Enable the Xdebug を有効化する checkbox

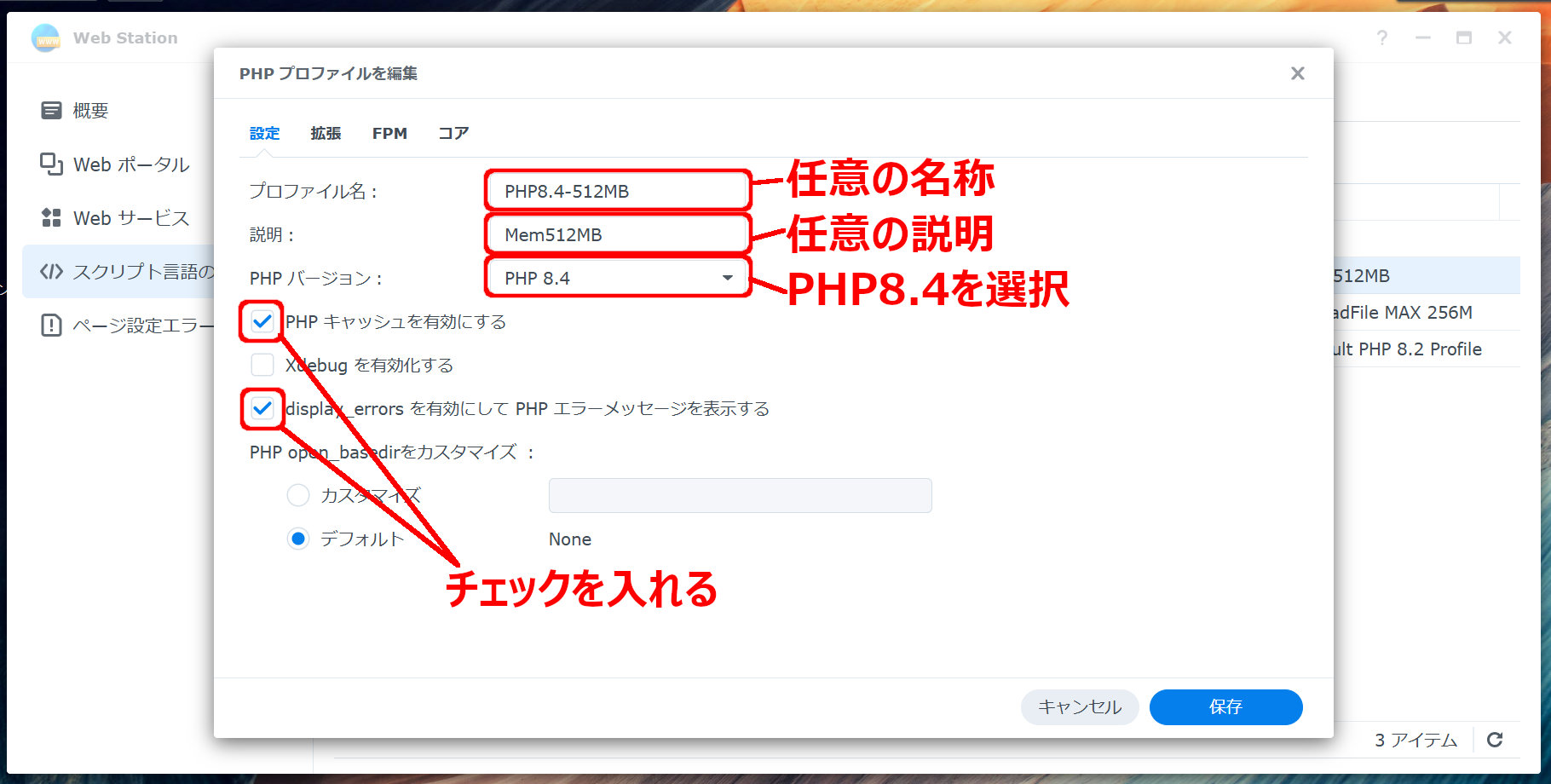point(262,365)
